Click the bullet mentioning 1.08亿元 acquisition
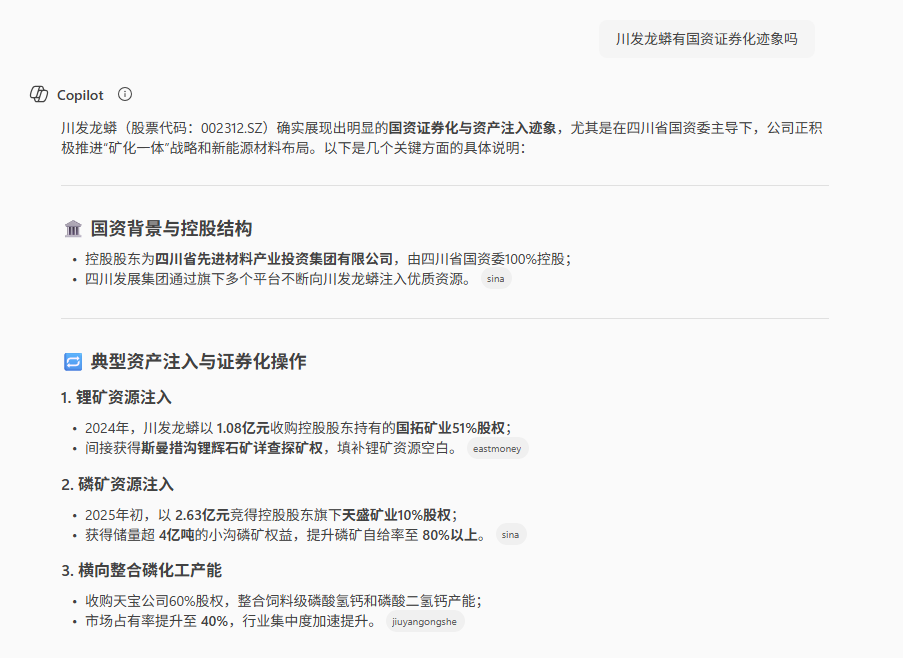The height and width of the screenshot is (658, 903). coord(298,428)
